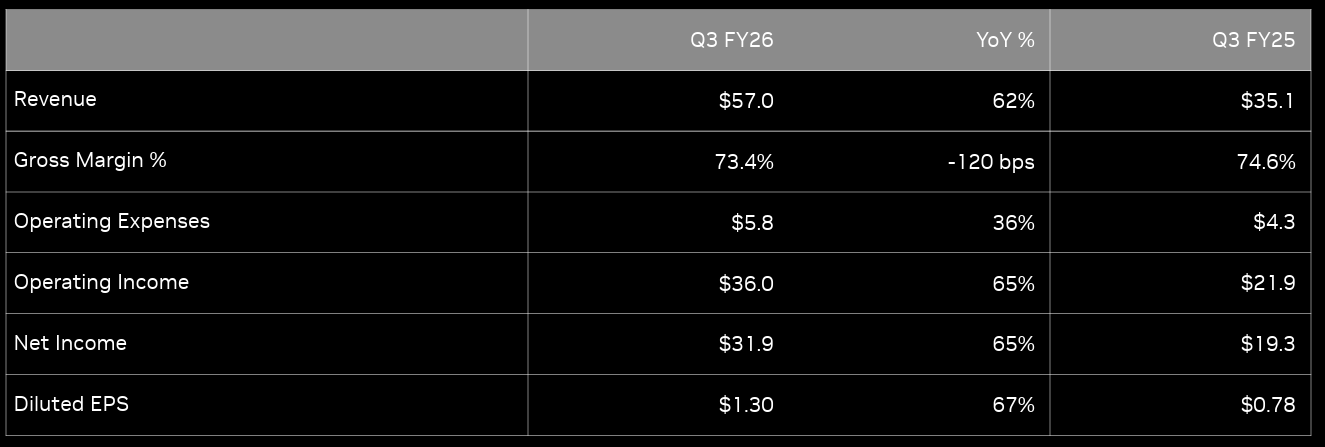Image resolution: width=1325 pixels, height=447 pixels.
Task: Click the Q3 FY25 column header
Action: click(1260, 40)
